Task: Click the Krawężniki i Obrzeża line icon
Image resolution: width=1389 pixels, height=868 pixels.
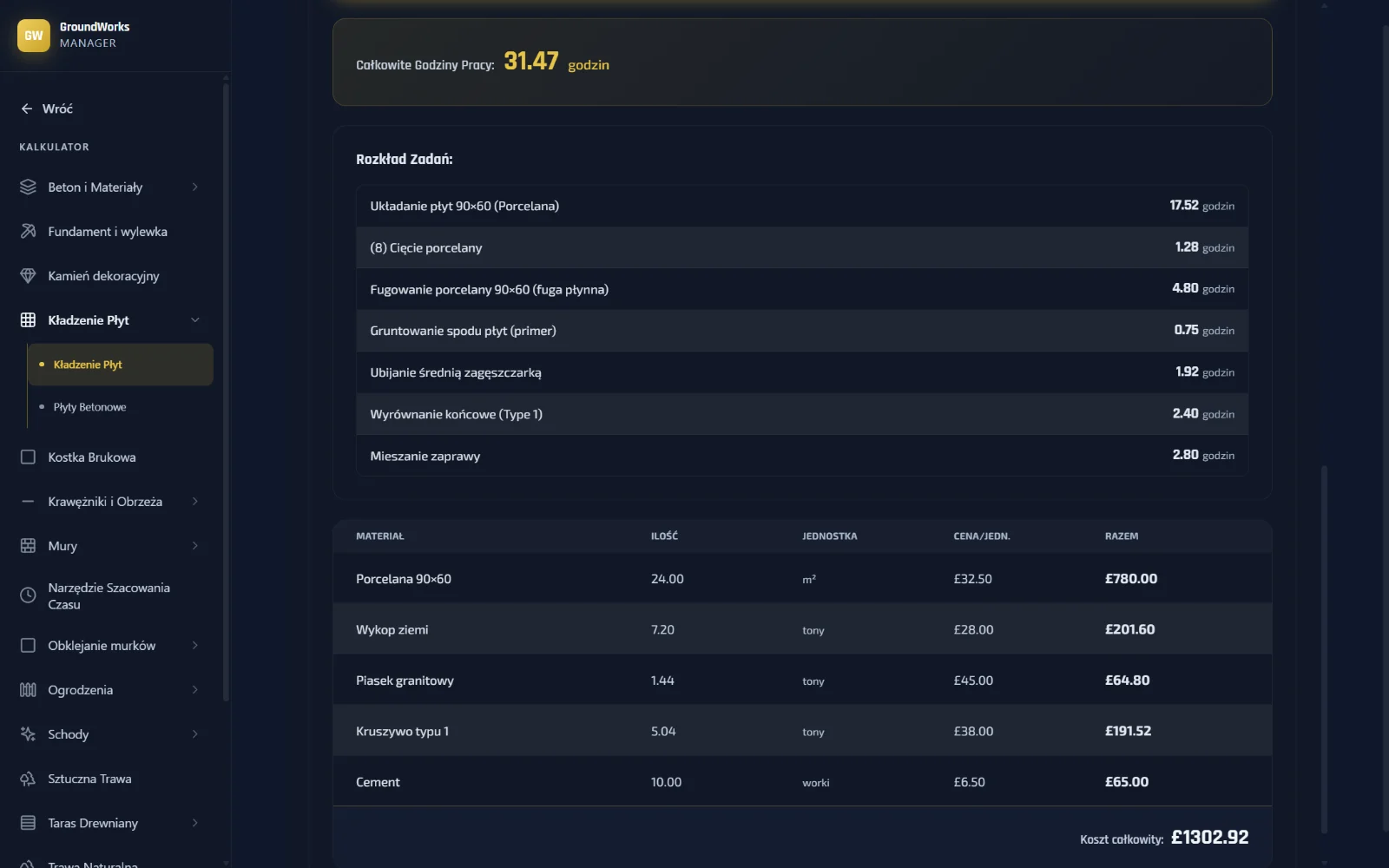Action: point(28,501)
